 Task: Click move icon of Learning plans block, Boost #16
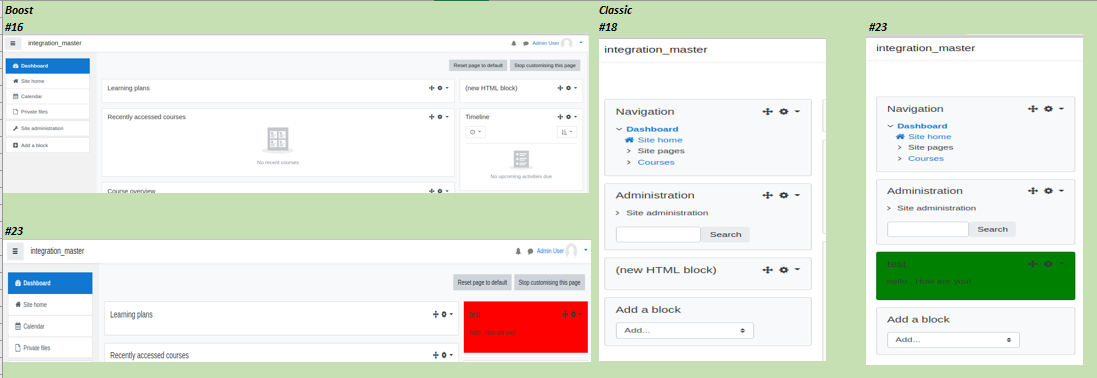tap(432, 88)
